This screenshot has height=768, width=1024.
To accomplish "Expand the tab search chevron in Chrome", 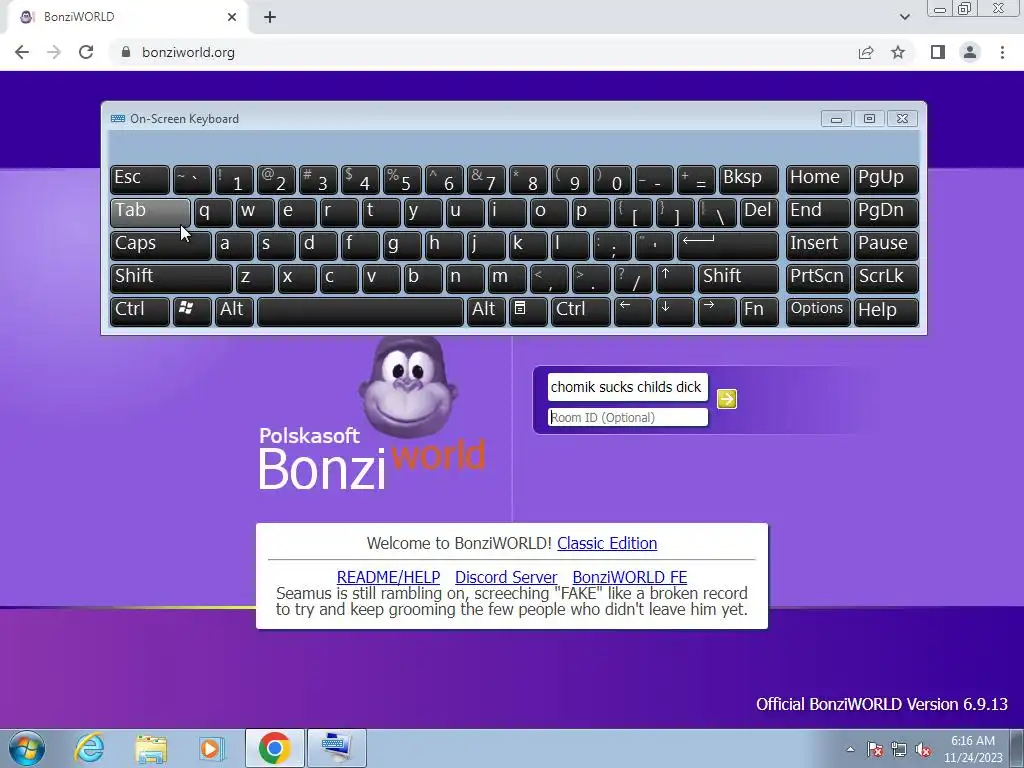I will coord(904,17).
